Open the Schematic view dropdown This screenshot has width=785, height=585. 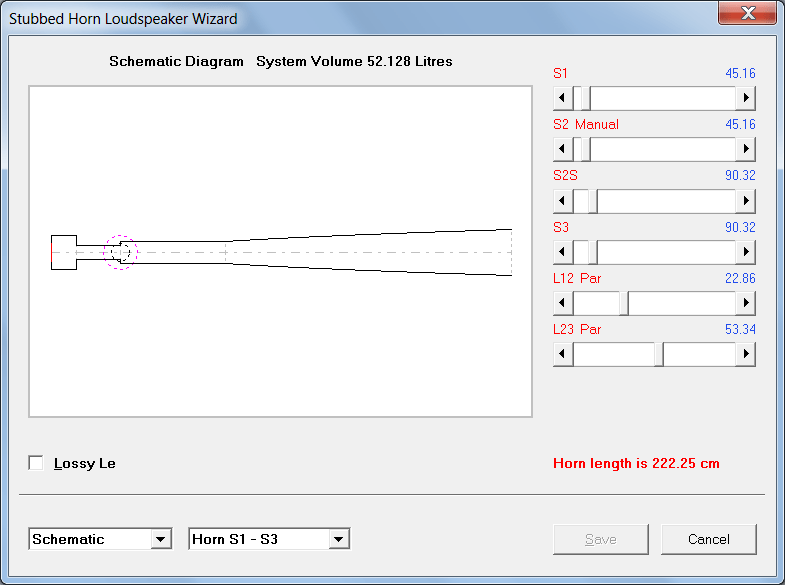160,539
